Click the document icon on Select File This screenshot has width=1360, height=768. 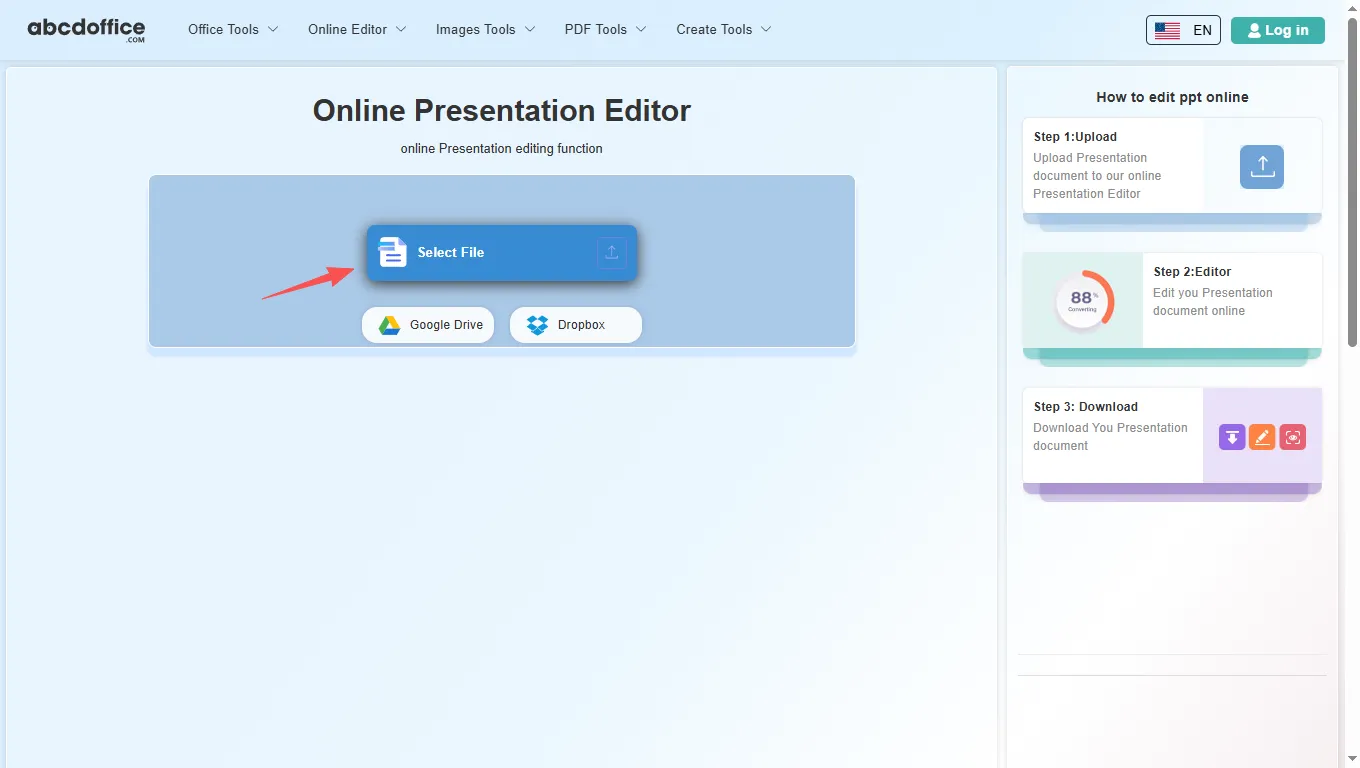pyautogui.click(x=393, y=252)
